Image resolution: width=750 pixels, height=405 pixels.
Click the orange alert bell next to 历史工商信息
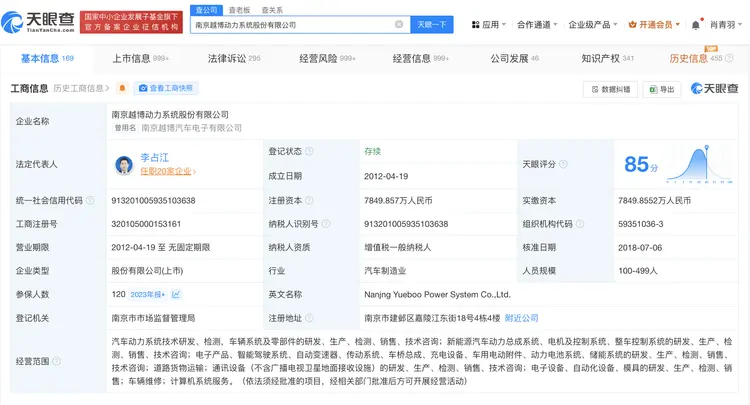[x=122, y=88]
